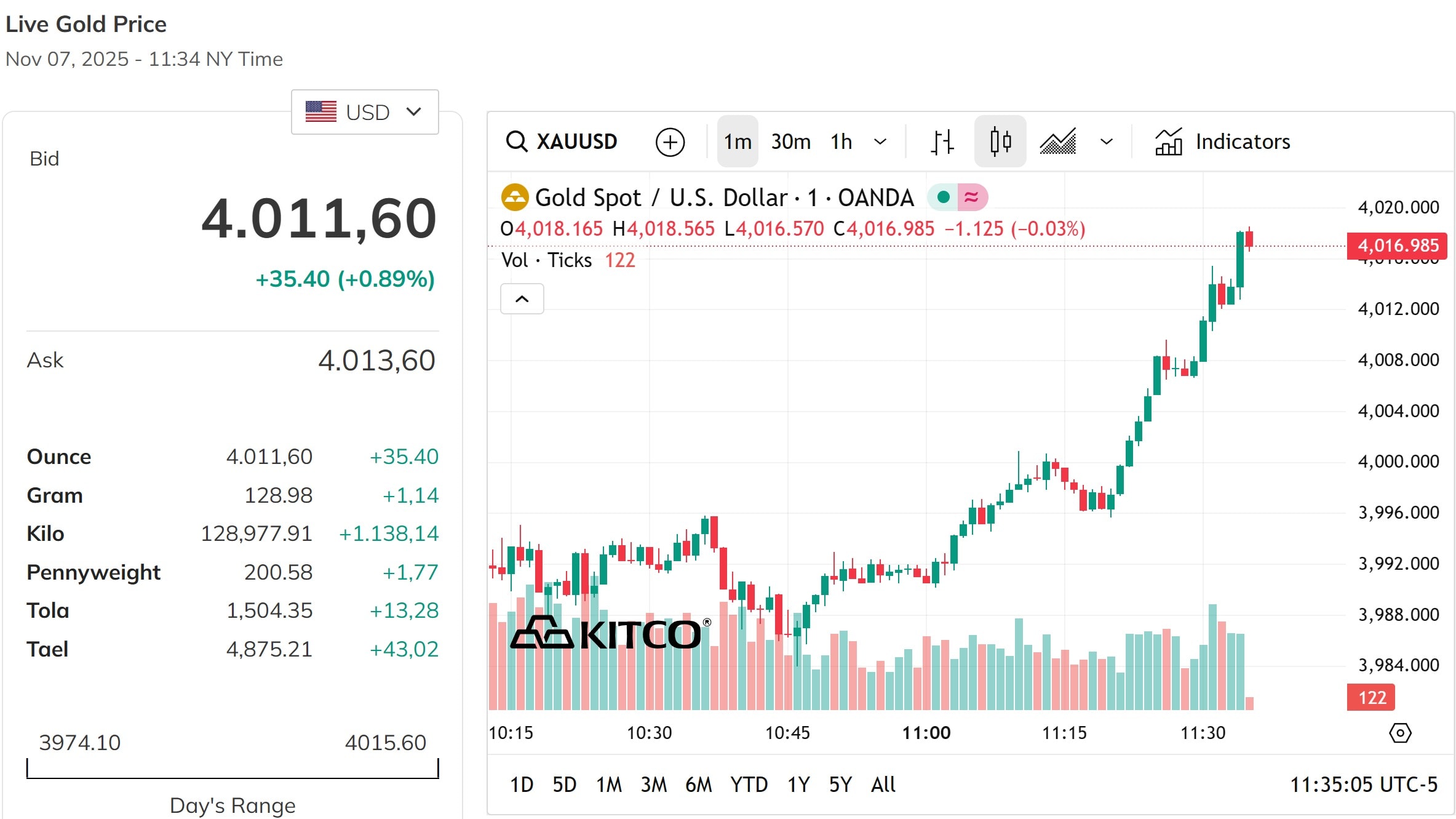Open the USD currency dropdown
Screen dimensions: 1456x819
pyautogui.click(x=364, y=111)
